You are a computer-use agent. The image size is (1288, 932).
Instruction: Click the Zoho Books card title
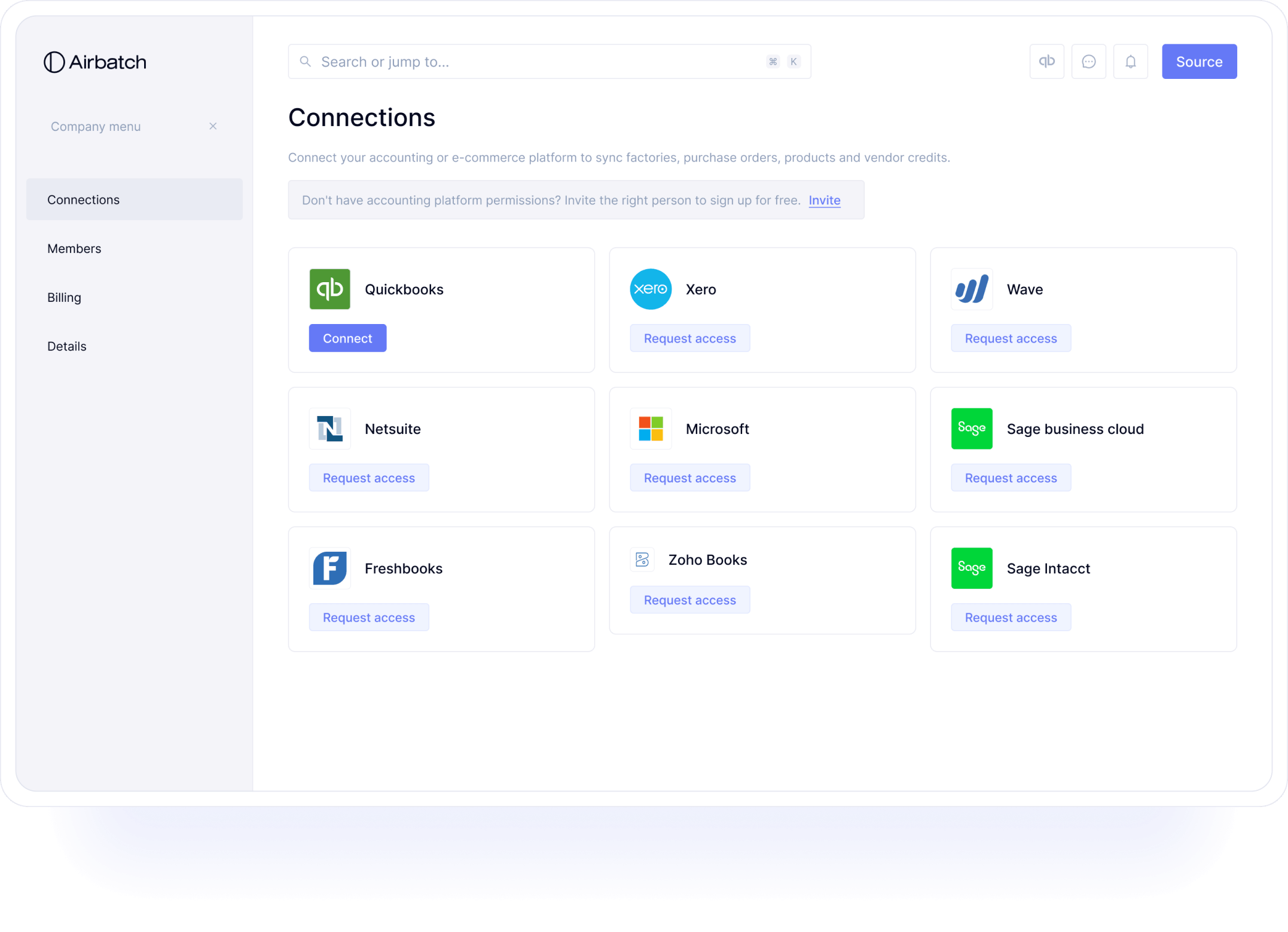[x=707, y=560]
